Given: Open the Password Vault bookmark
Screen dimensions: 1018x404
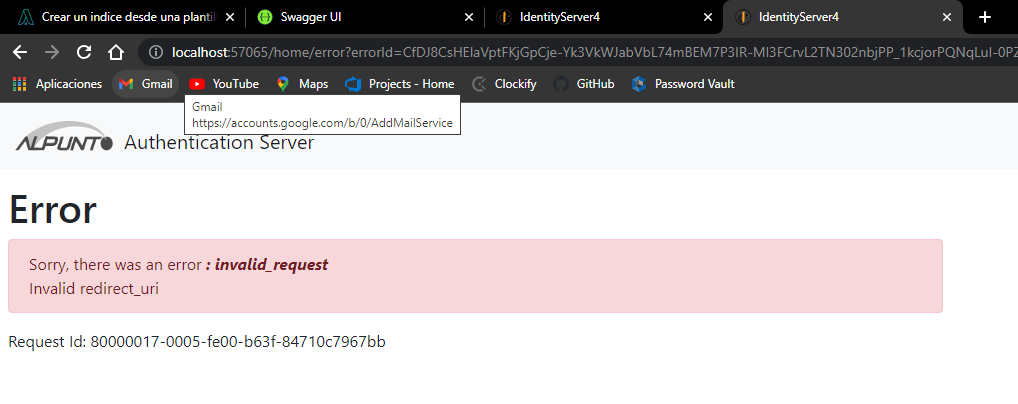Looking at the screenshot, I should coord(683,84).
